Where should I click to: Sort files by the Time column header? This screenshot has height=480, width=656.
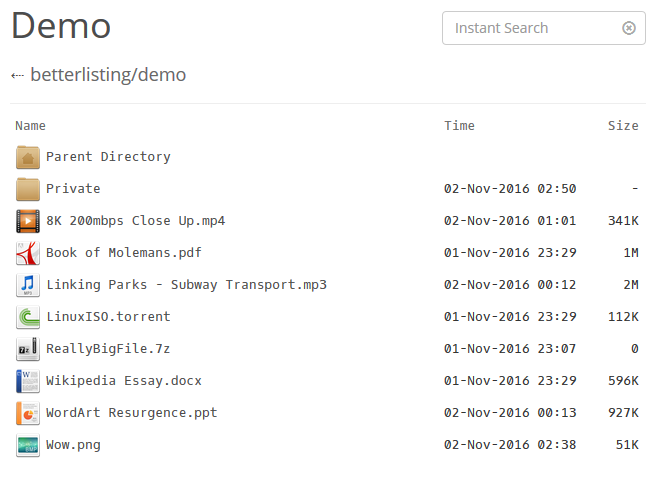pos(459,126)
